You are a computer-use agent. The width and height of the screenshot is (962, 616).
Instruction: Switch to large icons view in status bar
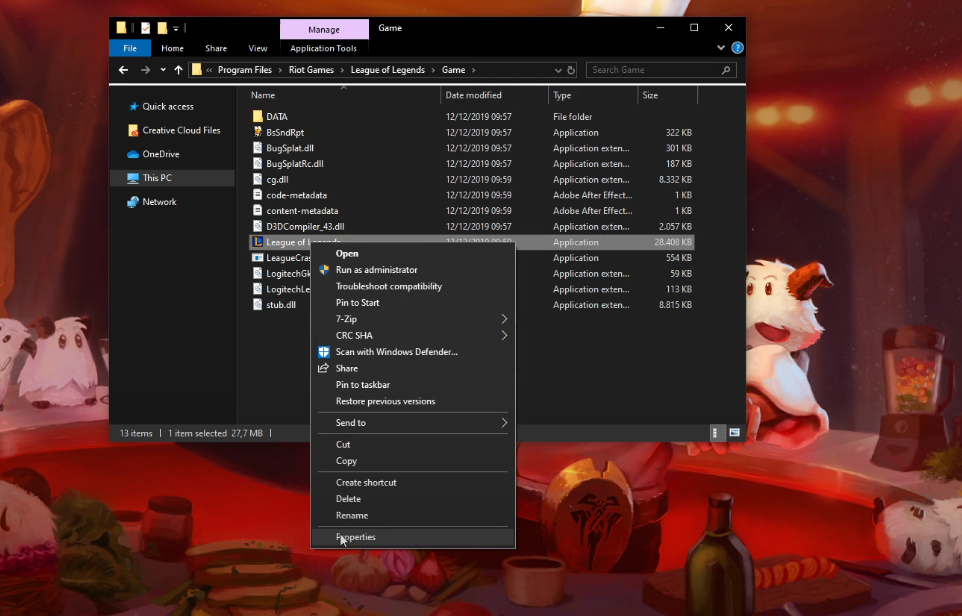(734, 433)
